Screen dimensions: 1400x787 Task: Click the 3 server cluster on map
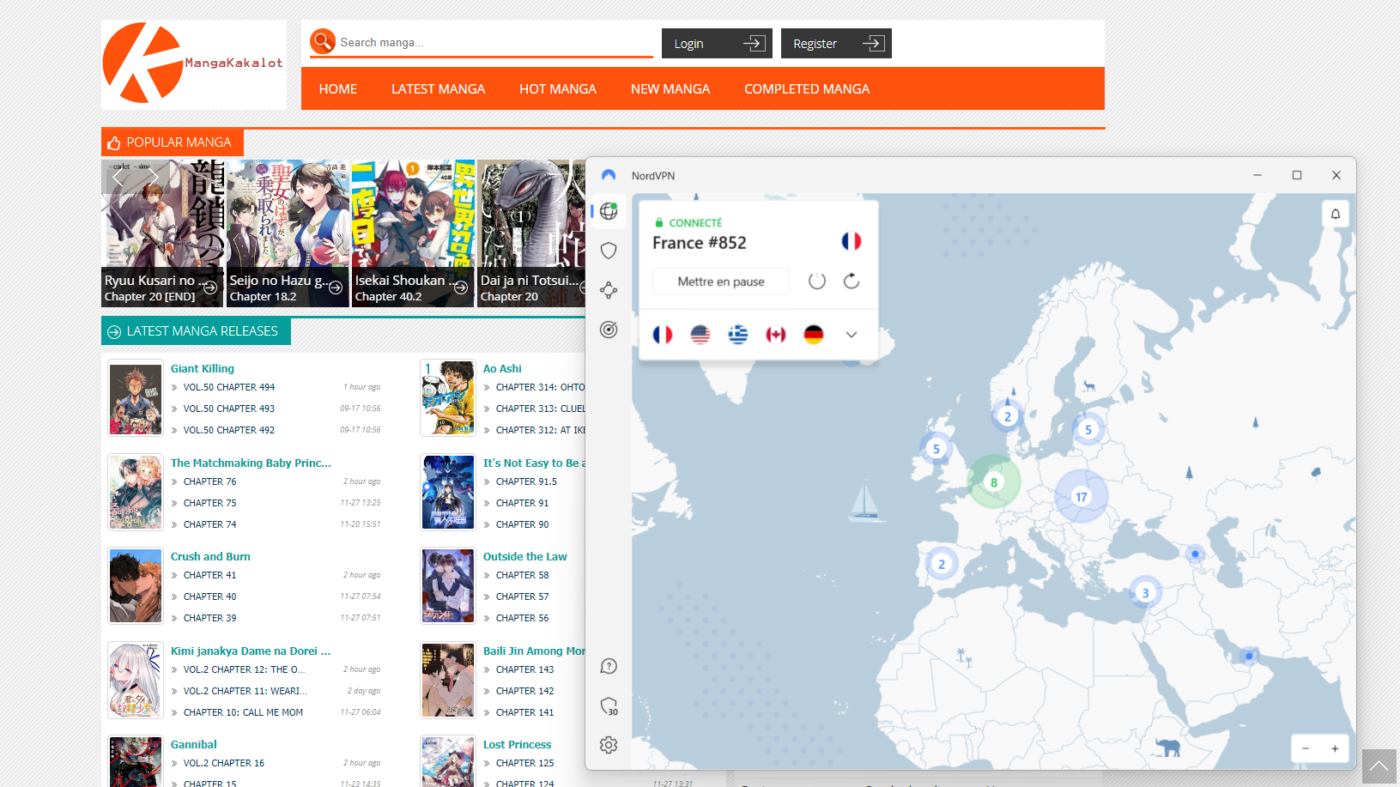[x=1145, y=592]
